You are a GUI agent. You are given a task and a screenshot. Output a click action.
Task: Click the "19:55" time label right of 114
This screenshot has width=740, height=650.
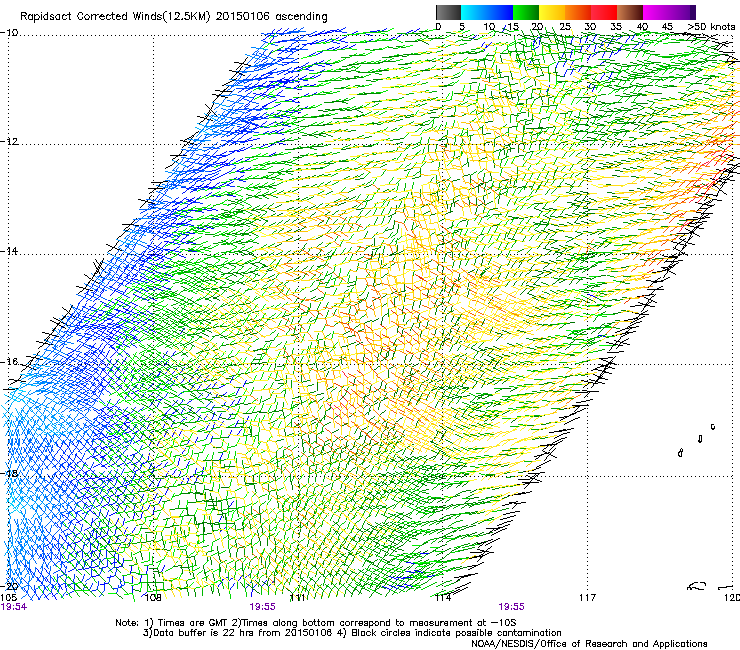512,607
